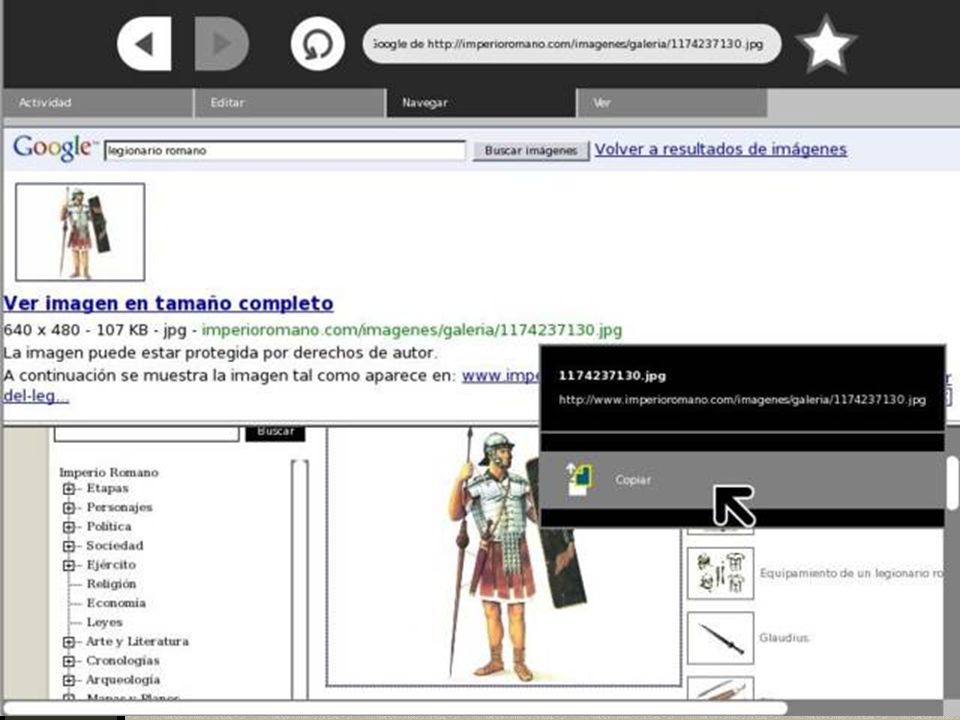Viewport: 960px width, 720px height.
Task: Expand the Personajes tree node
Action: tap(69, 508)
